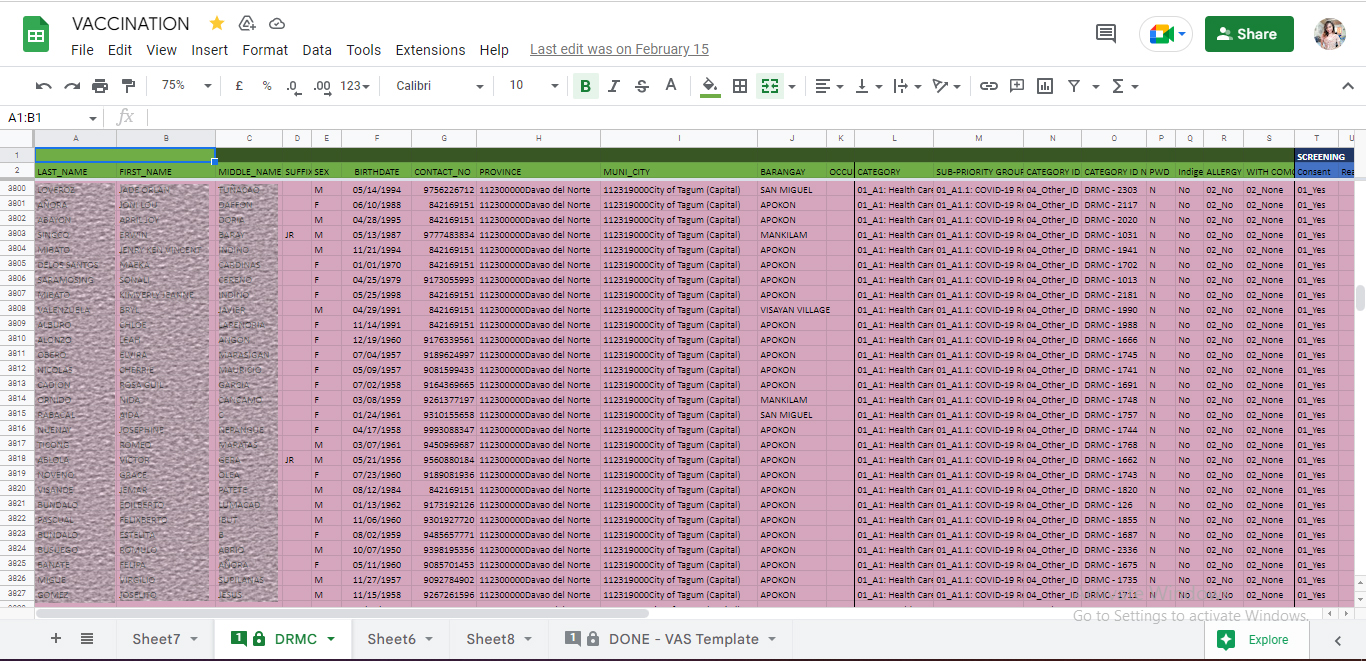Image resolution: width=1366 pixels, height=661 pixels.
Task: Star the VACCINATION document
Action: click(x=217, y=23)
